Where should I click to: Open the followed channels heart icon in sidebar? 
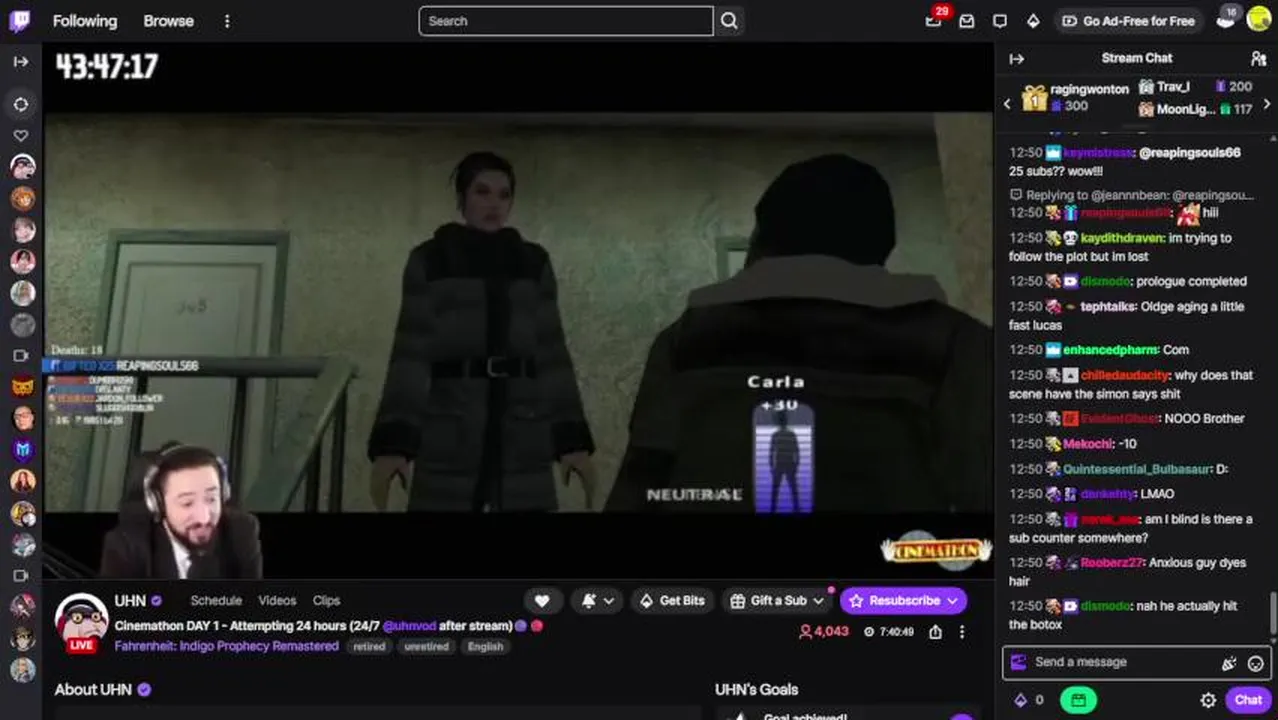[21, 136]
